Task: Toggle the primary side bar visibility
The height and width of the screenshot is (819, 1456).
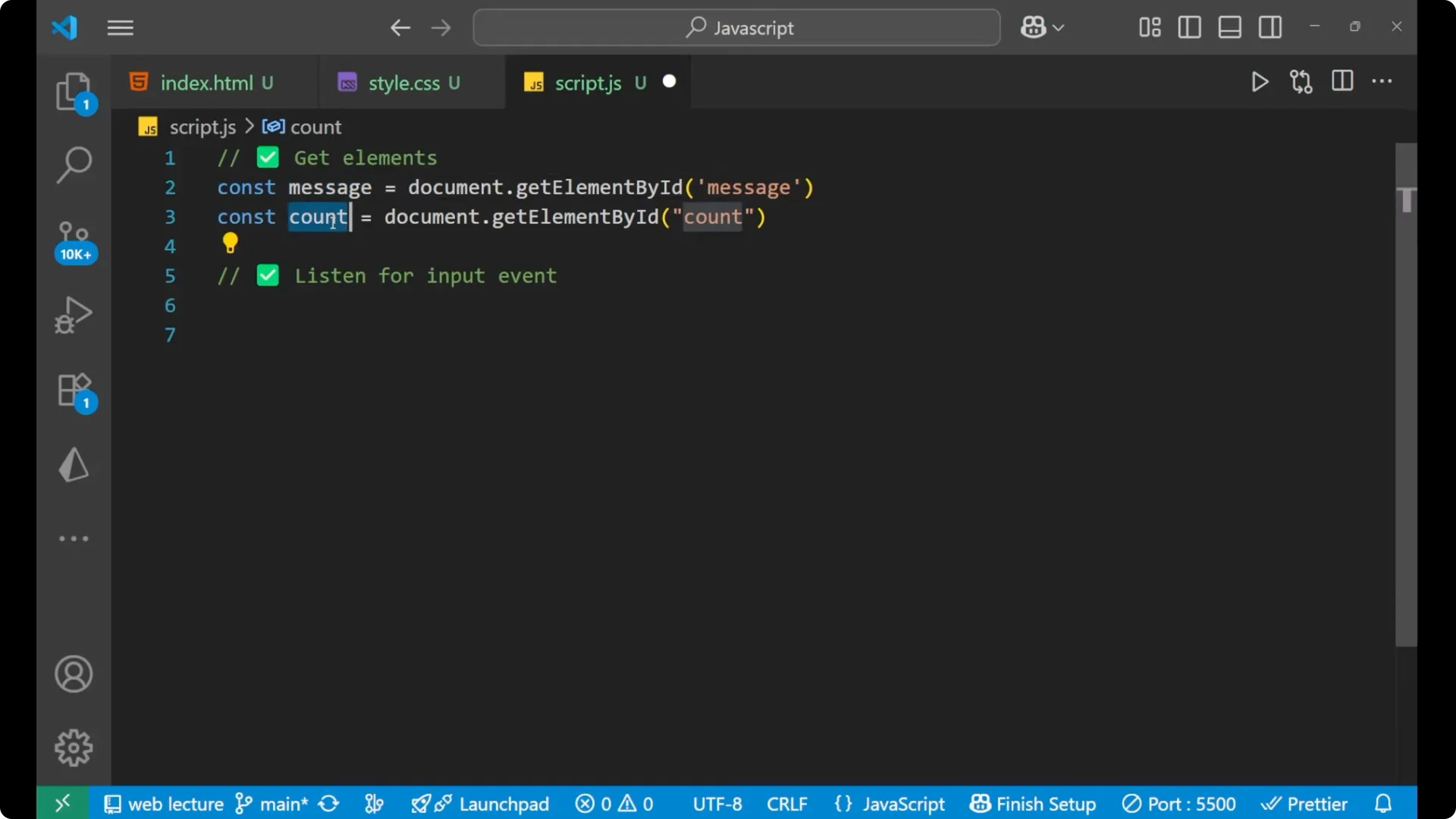Action: (1189, 27)
